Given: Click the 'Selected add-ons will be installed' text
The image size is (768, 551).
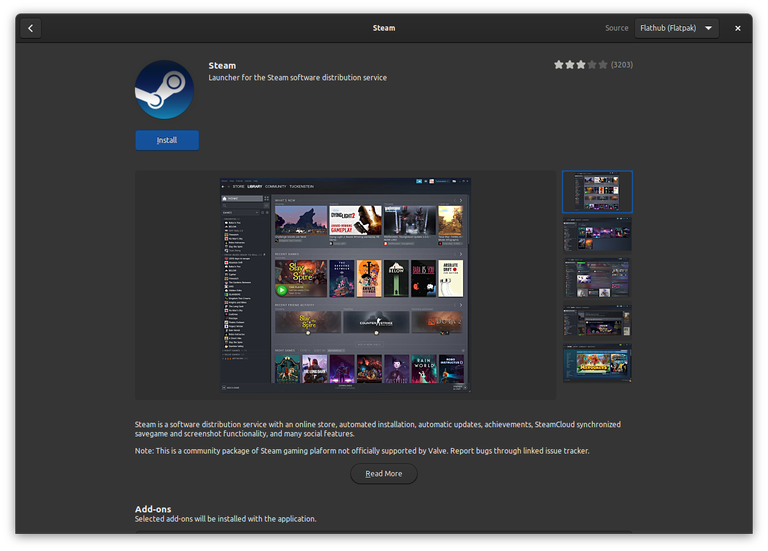Looking at the screenshot, I should [225, 519].
